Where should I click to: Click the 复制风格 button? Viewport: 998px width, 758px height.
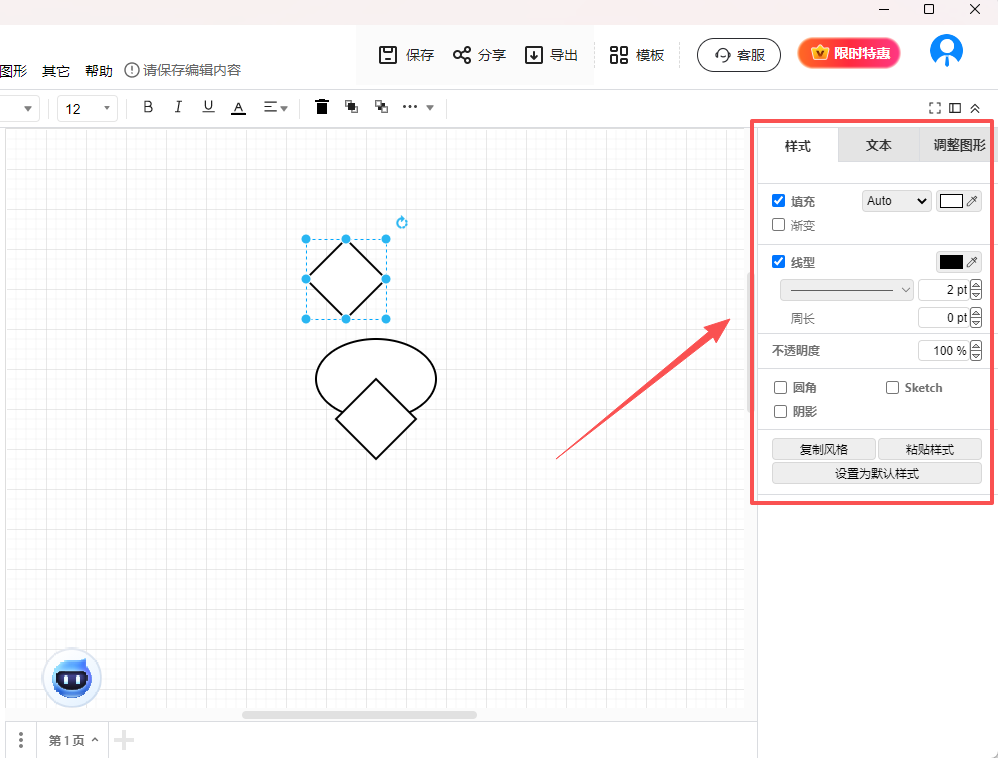[x=824, y=449]
